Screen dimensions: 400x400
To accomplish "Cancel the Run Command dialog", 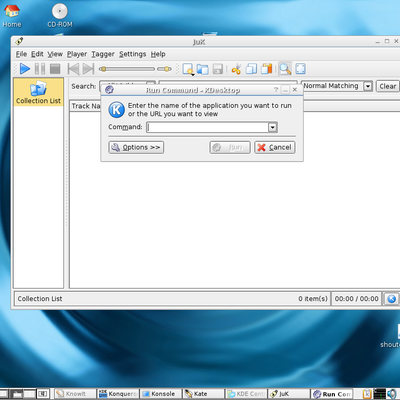I will point(275,147).
